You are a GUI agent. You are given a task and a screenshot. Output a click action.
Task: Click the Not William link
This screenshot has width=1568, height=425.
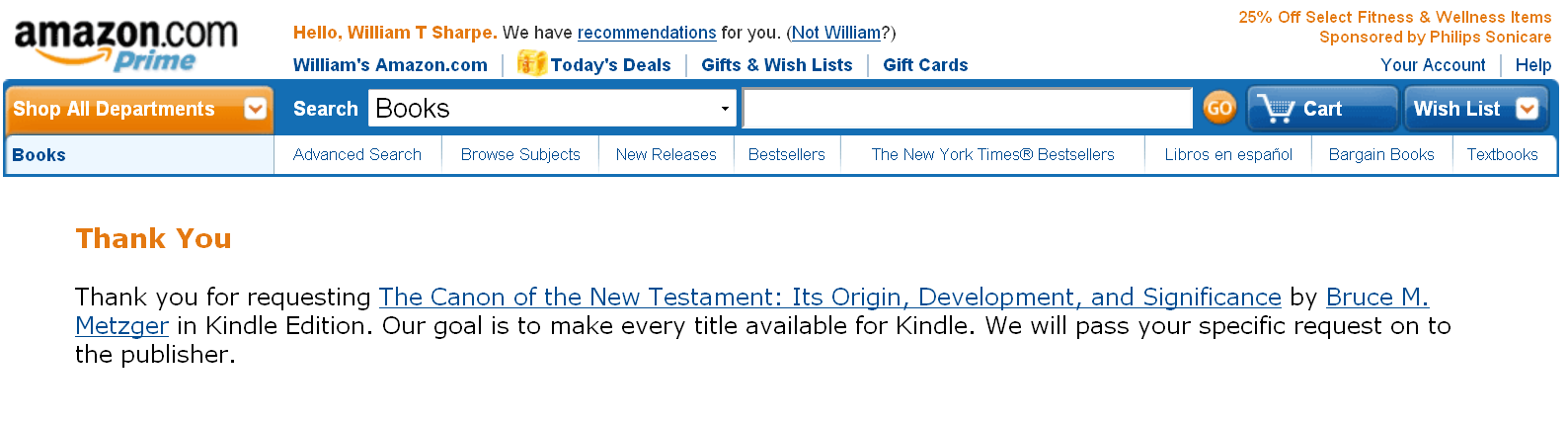[x=835, y=33]
